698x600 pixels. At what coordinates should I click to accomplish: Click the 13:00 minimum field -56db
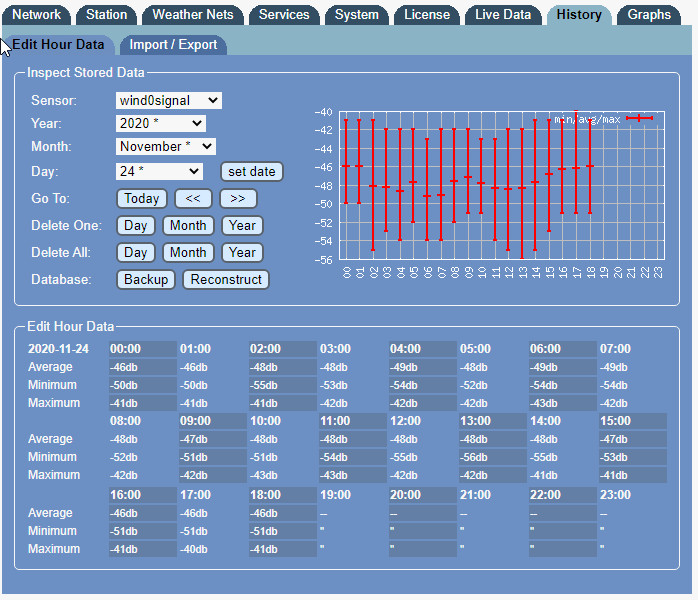point(493,457)
